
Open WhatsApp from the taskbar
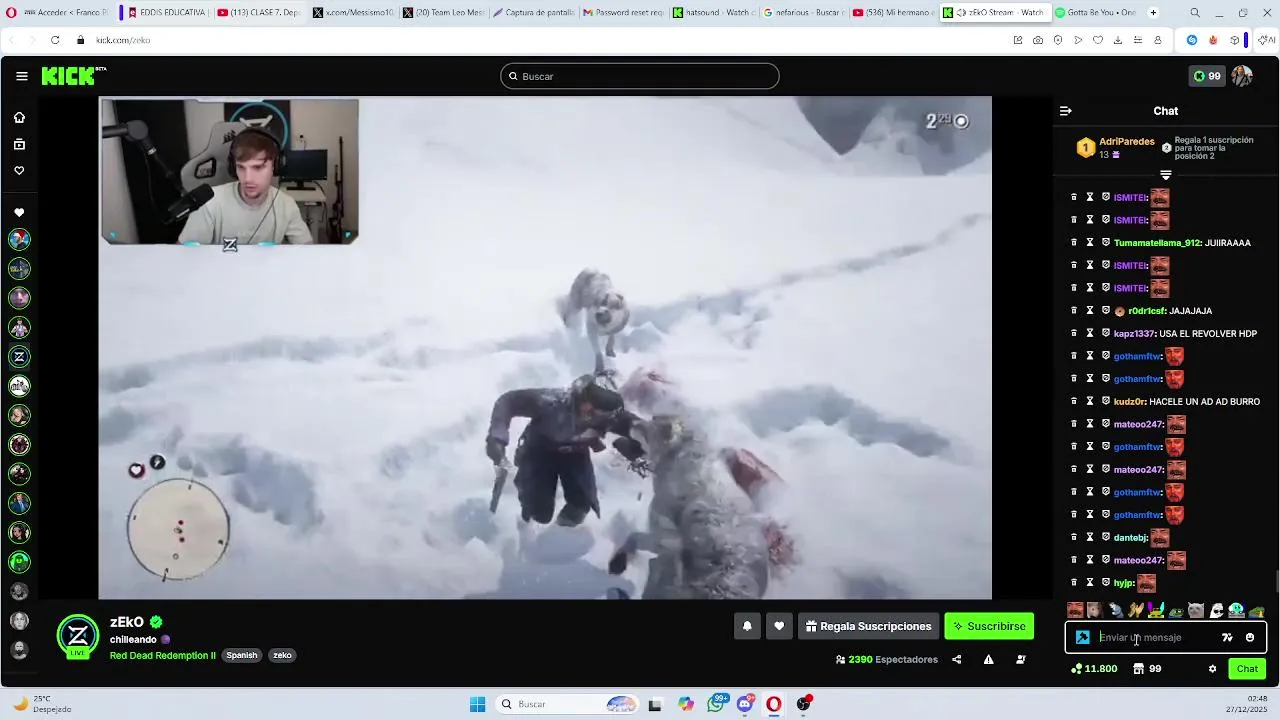coord(716,704)
